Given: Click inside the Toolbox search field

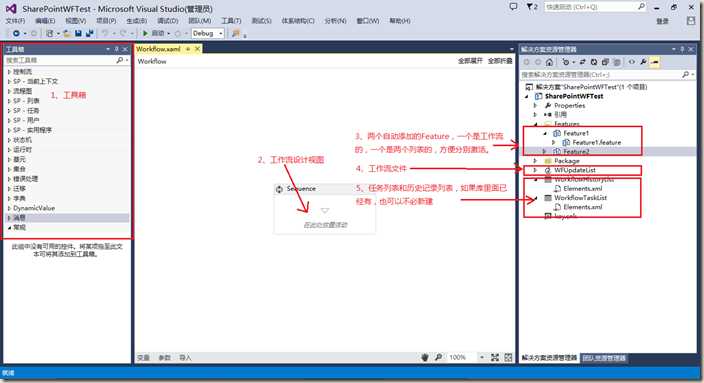Looking at the screenshot, I should 60,60.
